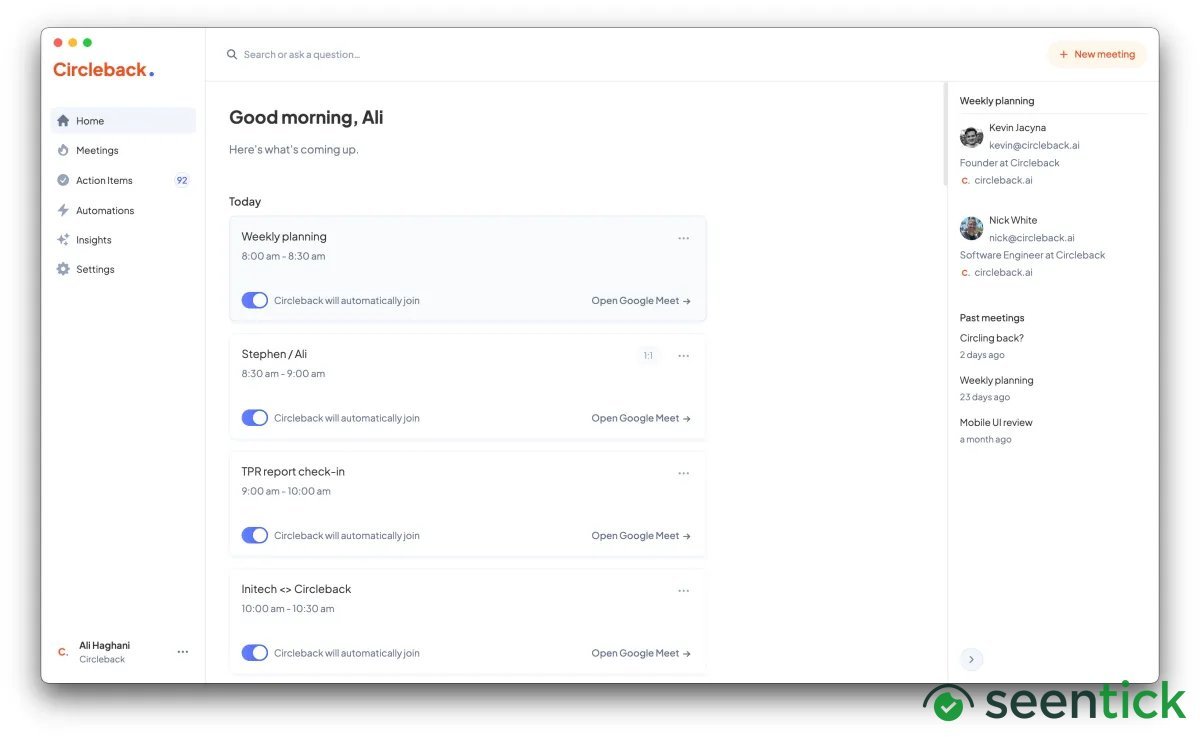Click Circleback logo icon under Nick White
The width and height of the screenshot is (1200, 737).
pos(965,272)
